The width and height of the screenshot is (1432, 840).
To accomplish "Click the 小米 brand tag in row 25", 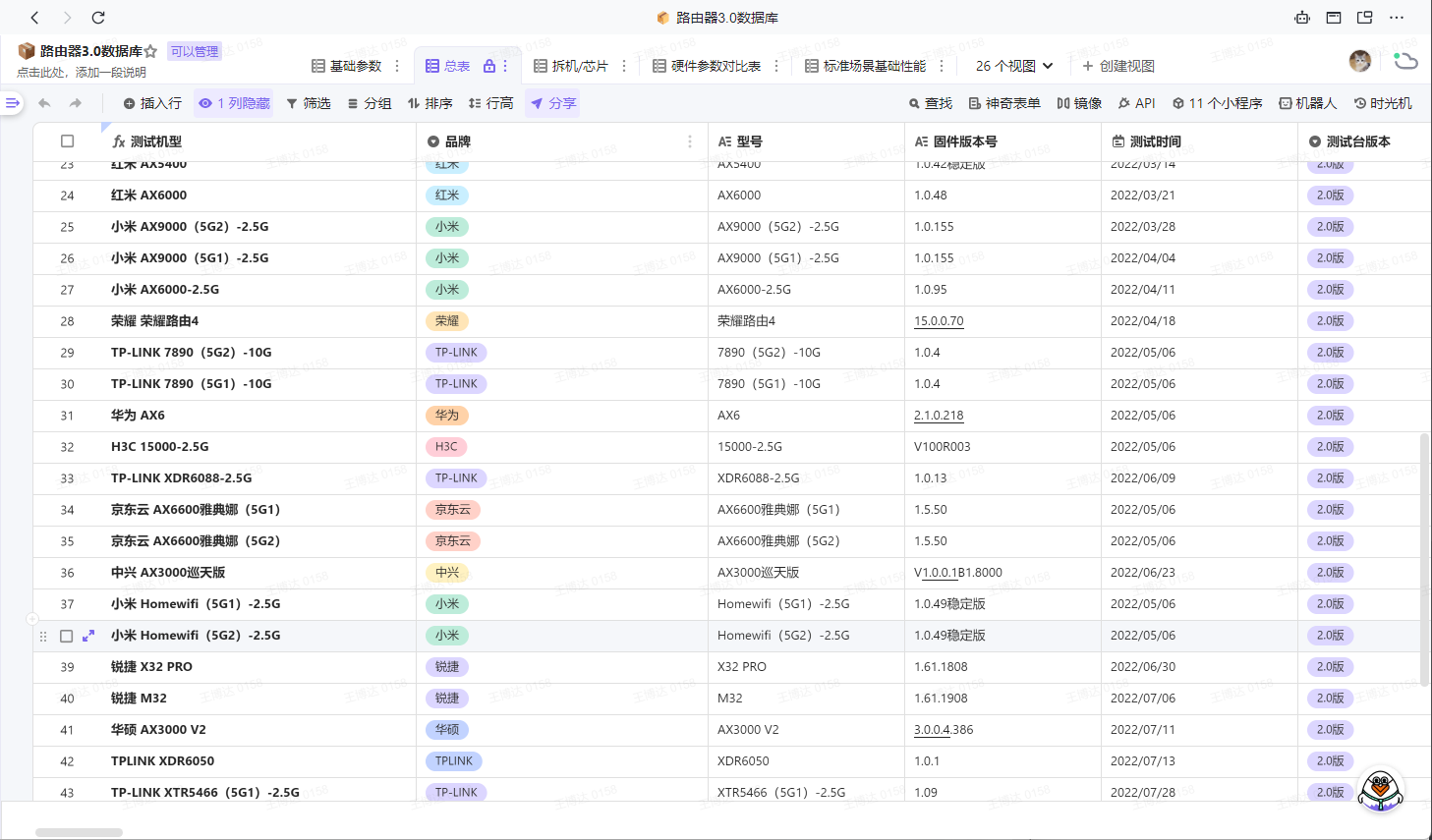I will point(447,227).
